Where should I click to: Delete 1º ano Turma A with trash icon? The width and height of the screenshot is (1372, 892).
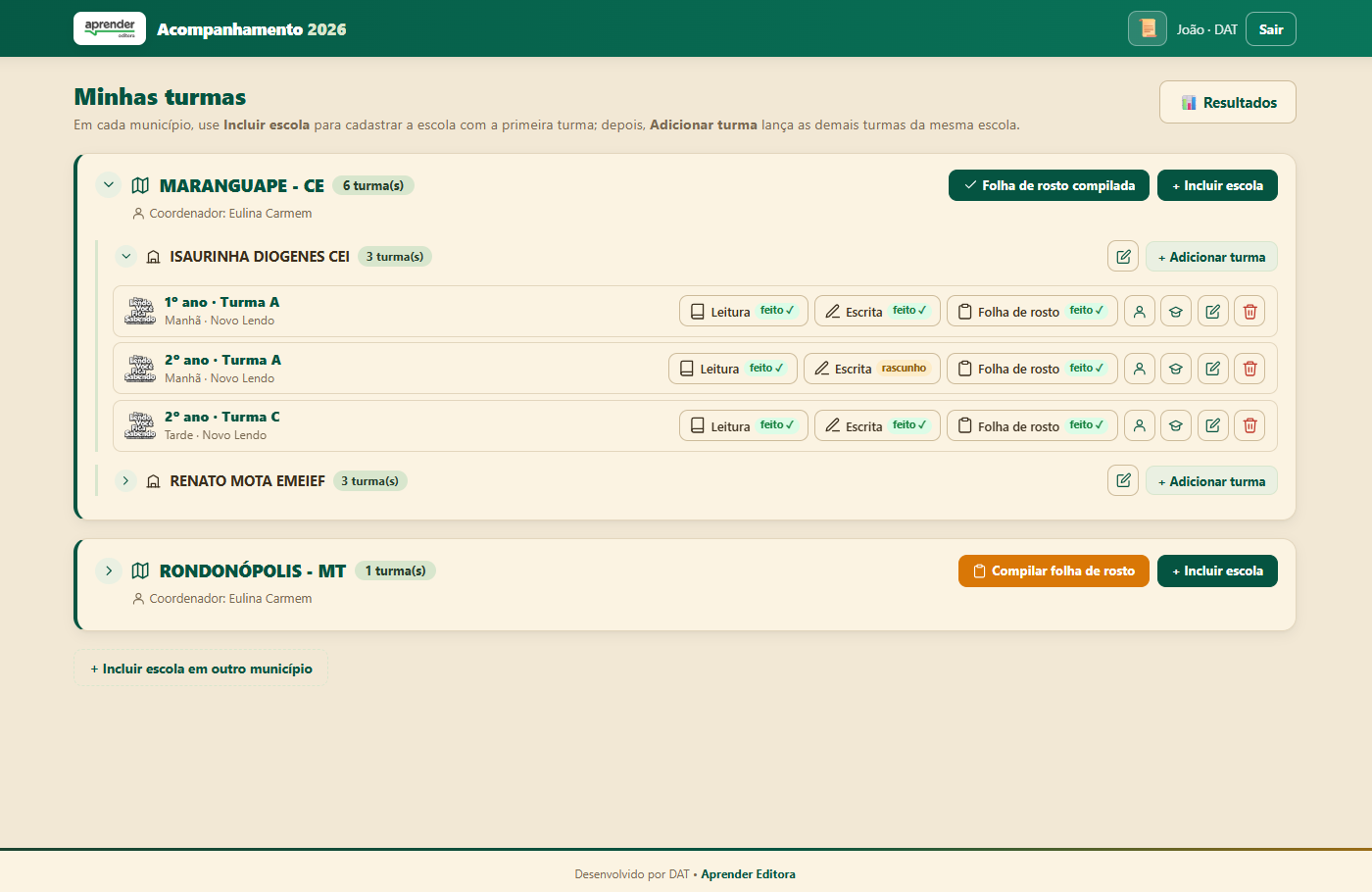click(x=1249, y=312)
